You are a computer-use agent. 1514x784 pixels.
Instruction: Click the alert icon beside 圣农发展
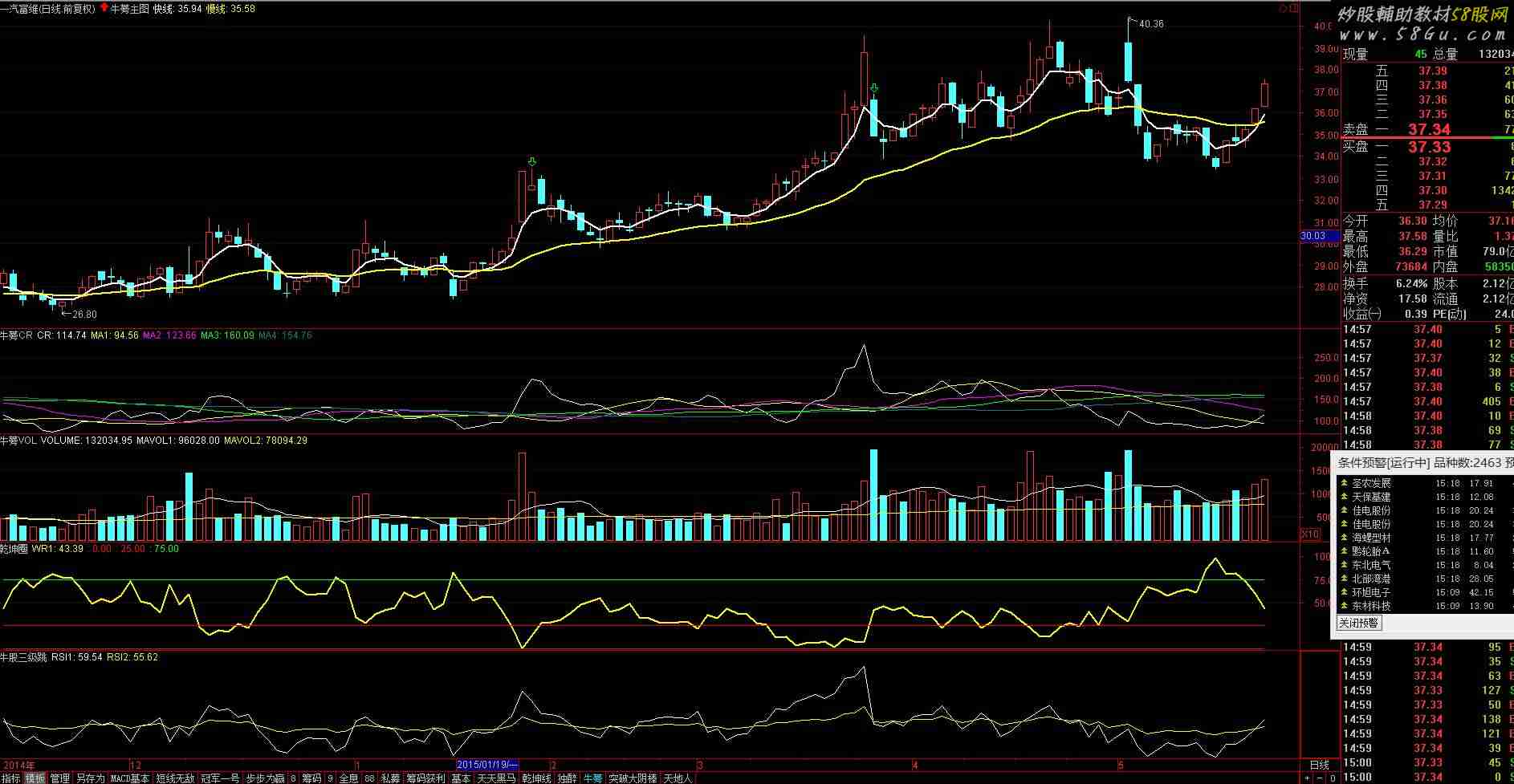[1345, 483]
